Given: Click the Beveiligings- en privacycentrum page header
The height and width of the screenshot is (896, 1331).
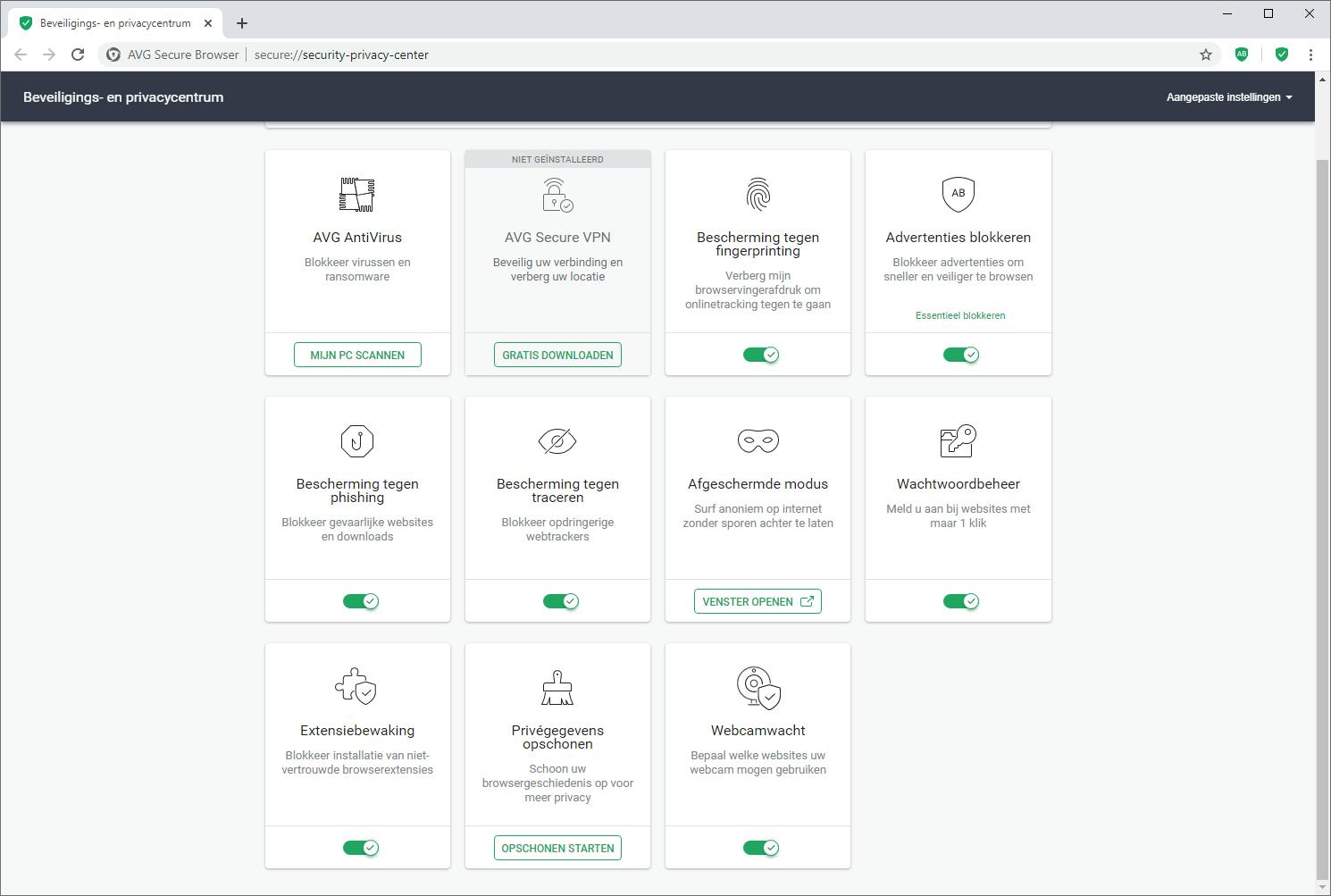Looking at the screenshot, I should tap(123, 97).
